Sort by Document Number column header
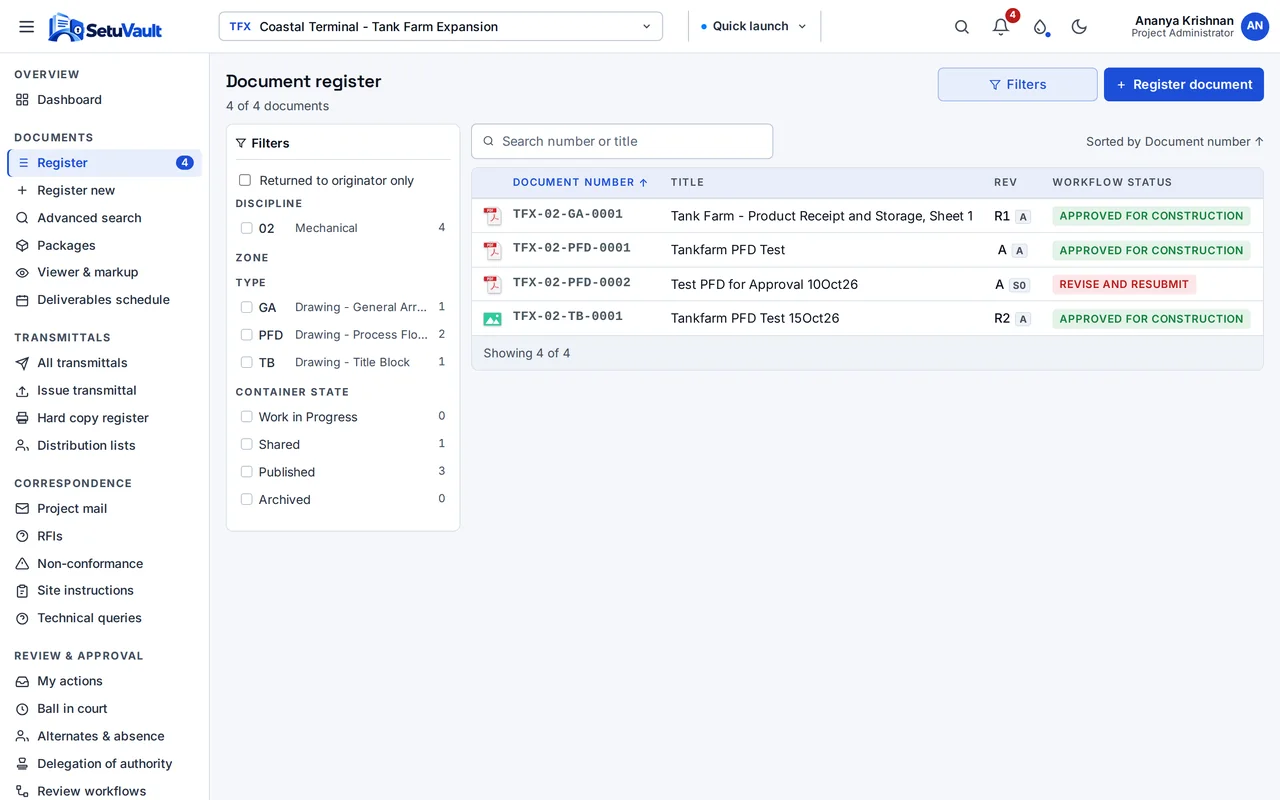 (x=580, y=182)
